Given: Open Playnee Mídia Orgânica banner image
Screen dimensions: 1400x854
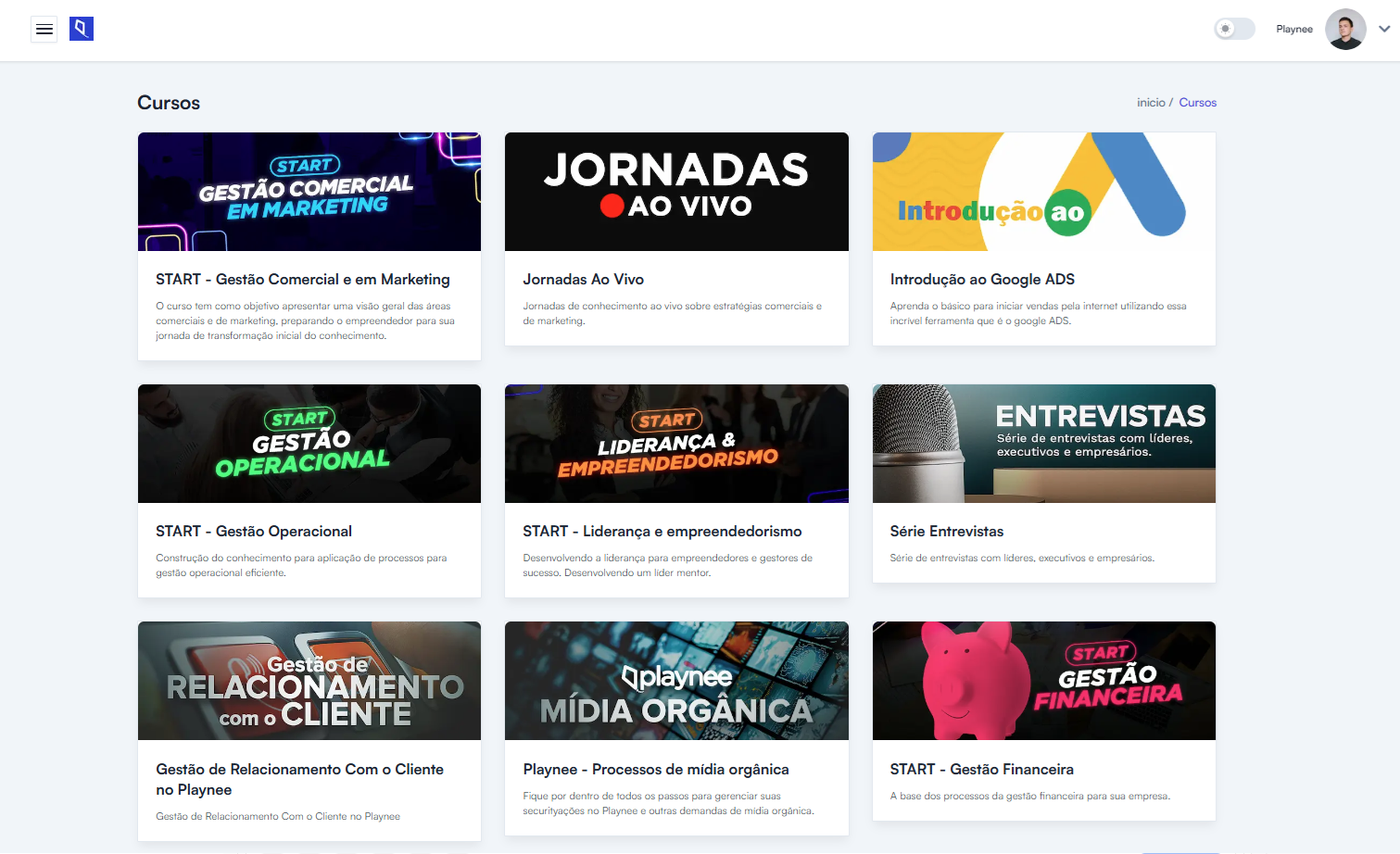Looking at the screenshot, I should point(676,681).
